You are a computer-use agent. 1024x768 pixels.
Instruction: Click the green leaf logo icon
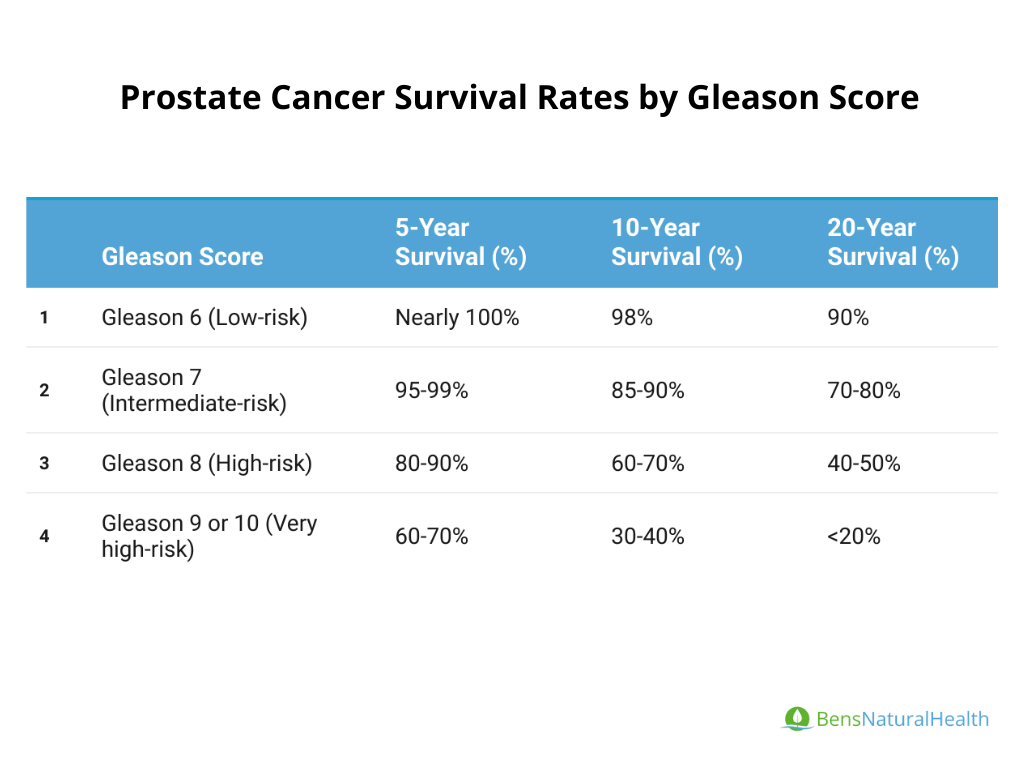796,718
